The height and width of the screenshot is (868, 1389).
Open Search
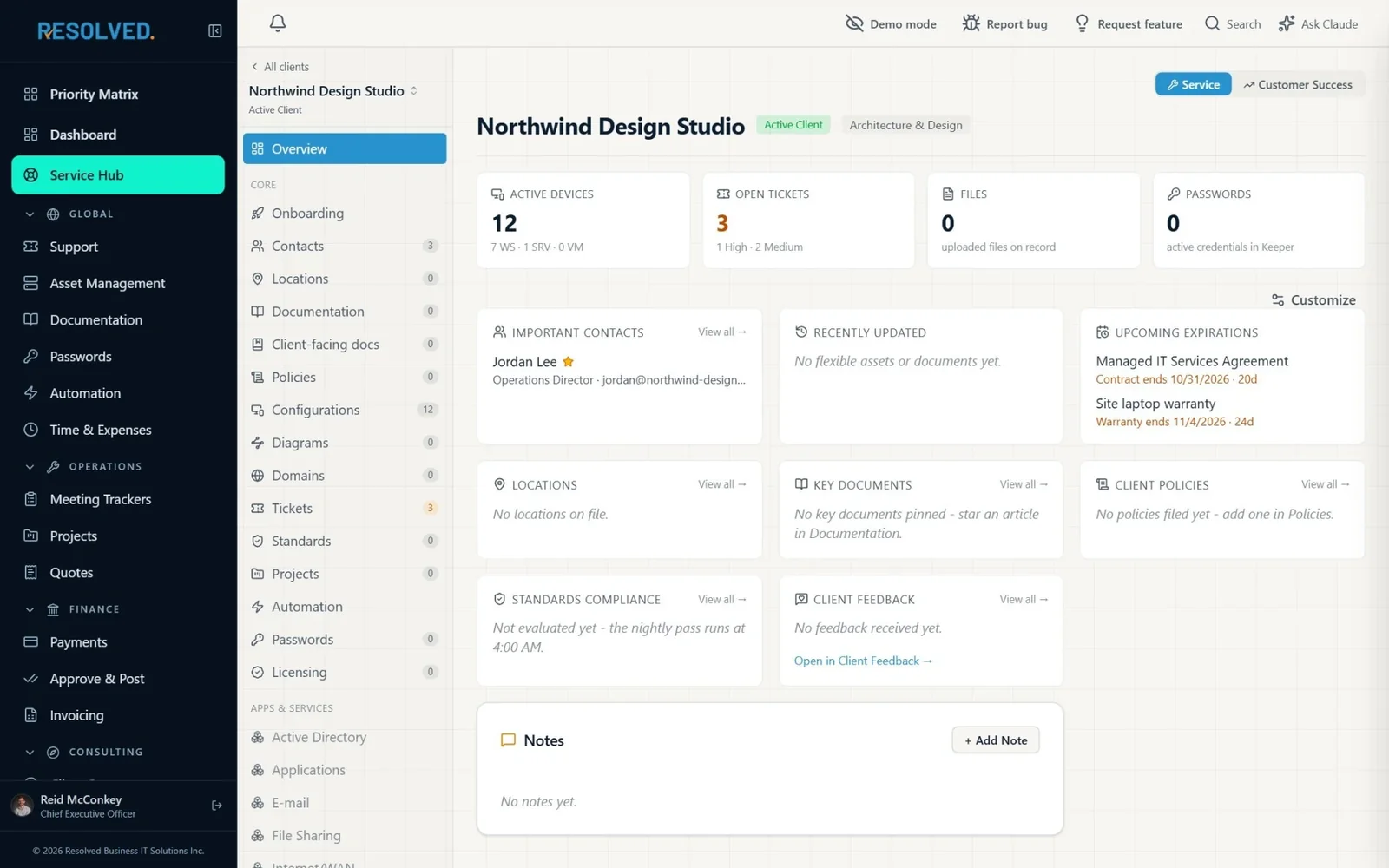[1233, 23]
